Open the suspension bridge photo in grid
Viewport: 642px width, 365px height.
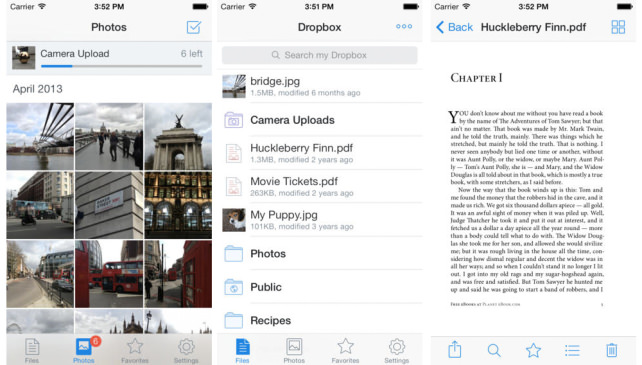click(40, 136)
